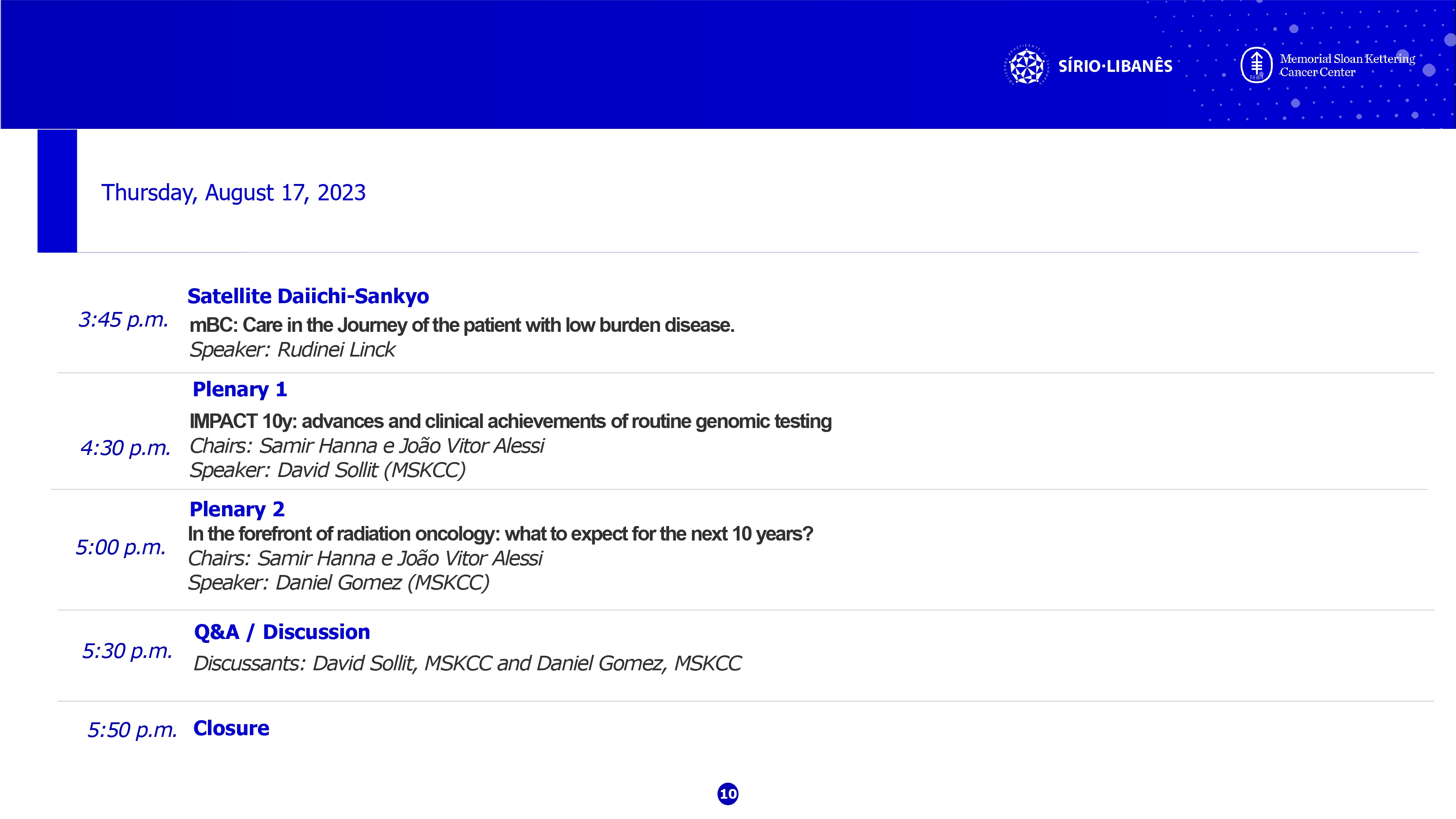Select the Memorial Sloan Kettering Cancer Center text
The image size is (1456, 819).
1347,65
